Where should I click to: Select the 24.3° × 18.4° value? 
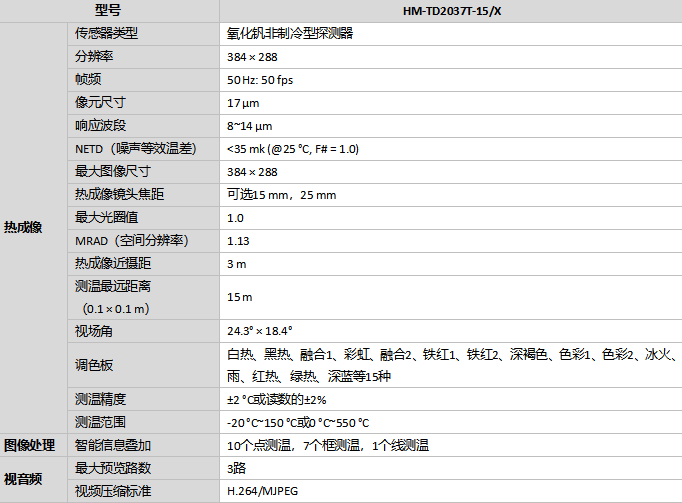(x=260, y=331)
